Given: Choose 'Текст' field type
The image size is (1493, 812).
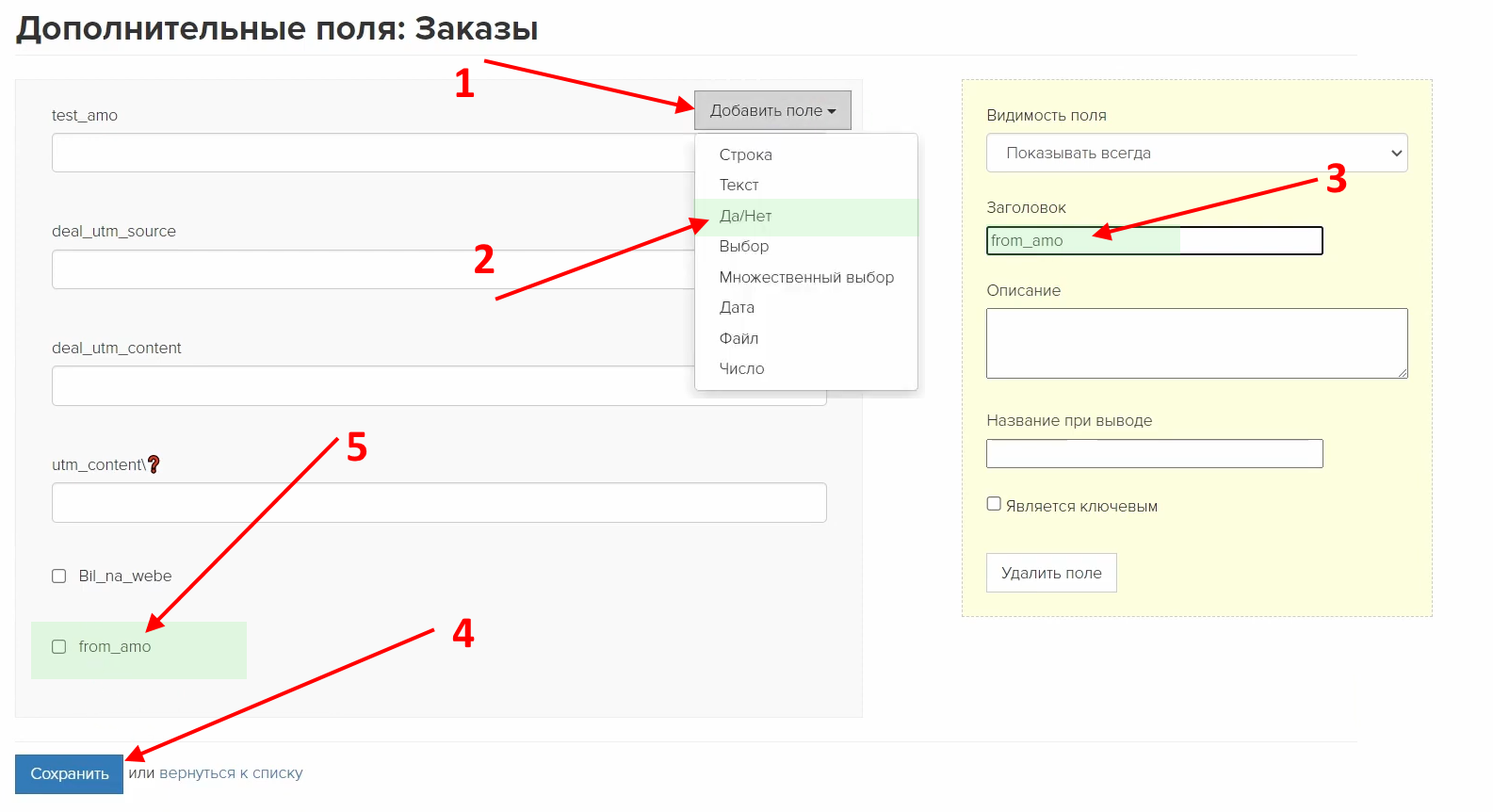Looking at the screenshot, I should [x=738, y=185].
